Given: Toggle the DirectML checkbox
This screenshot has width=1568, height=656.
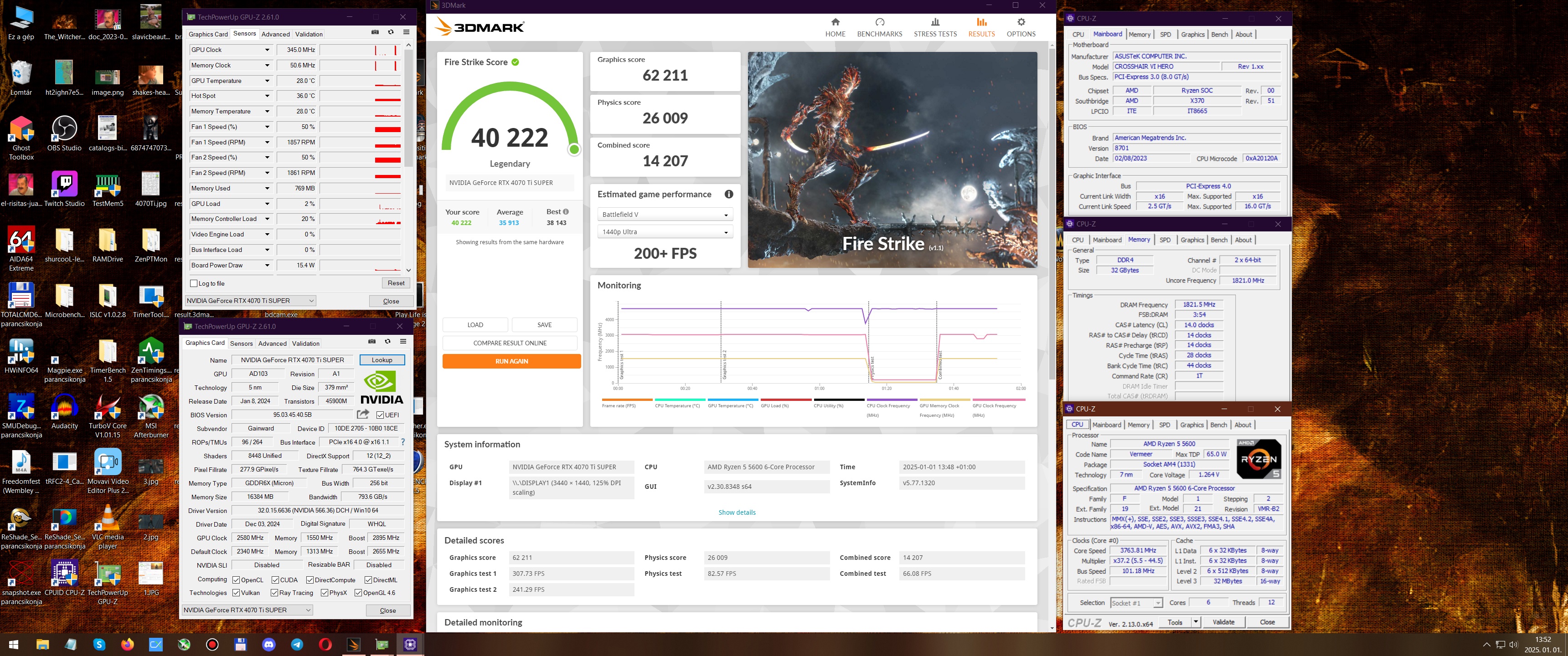Looking at the screenshot, I should pos(368,580).
